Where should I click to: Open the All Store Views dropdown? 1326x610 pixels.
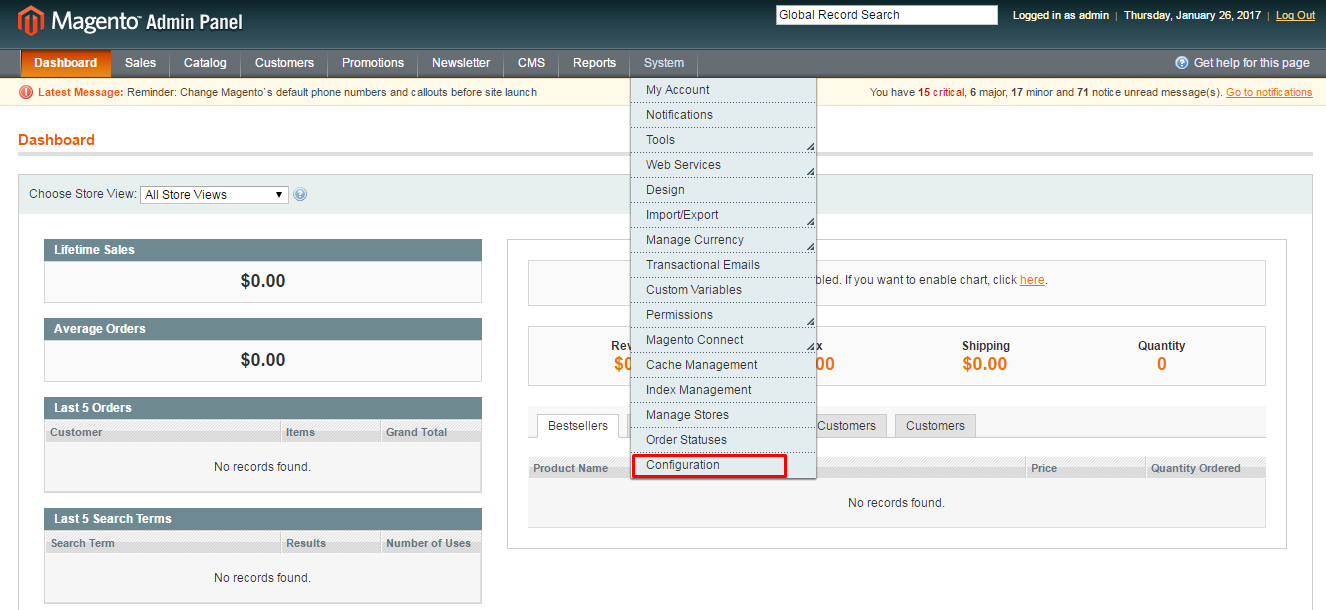[213, 194]
